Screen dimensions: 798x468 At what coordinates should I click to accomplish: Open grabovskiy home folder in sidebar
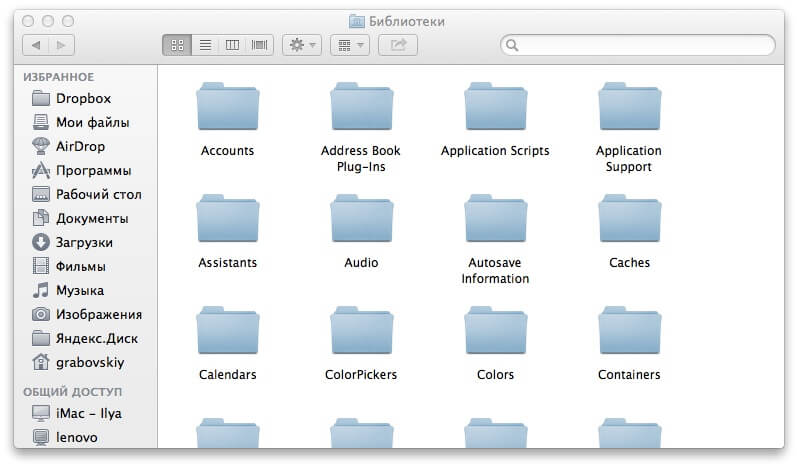pyautogui.click(x=78, y=362)
